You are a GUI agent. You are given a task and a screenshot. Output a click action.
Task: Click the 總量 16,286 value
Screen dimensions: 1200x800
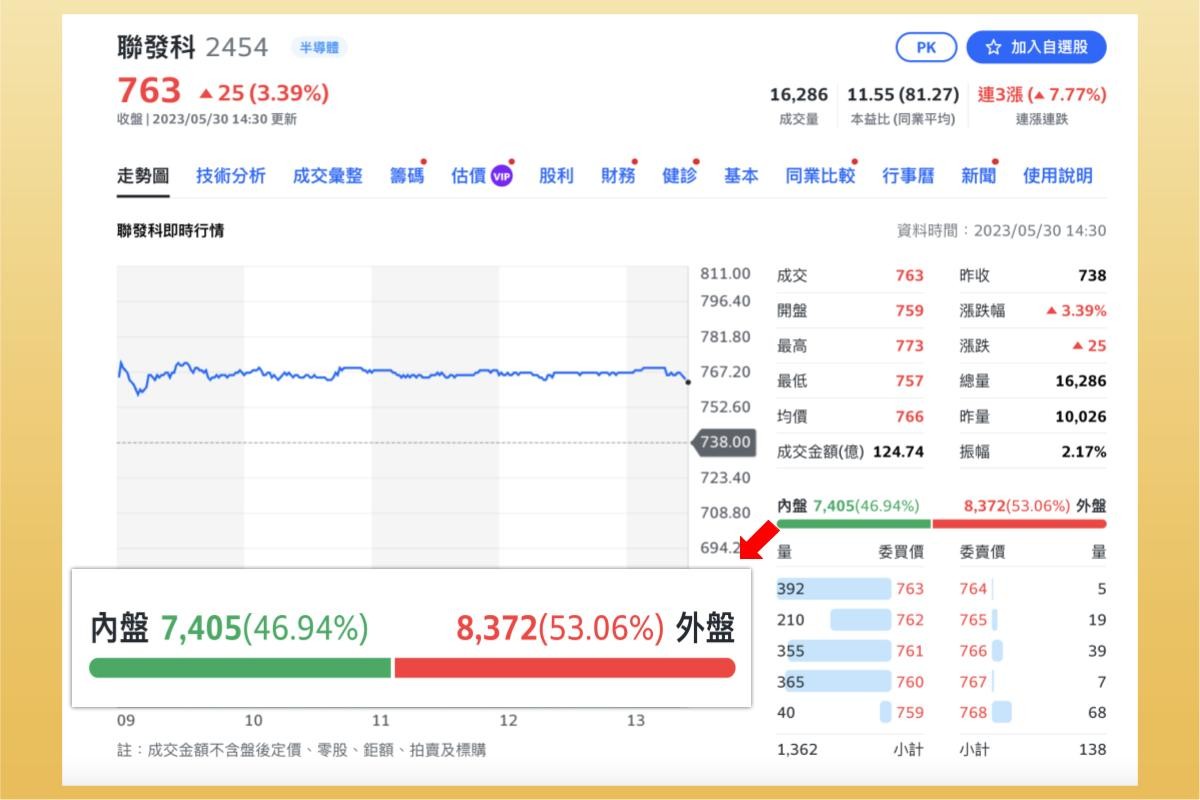click(x=1081, y=381)
